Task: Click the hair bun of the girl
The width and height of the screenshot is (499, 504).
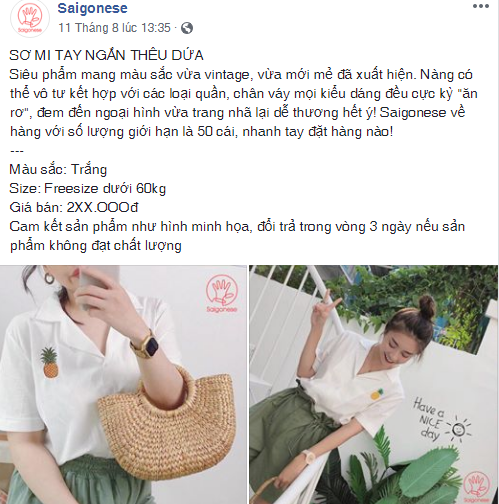Action: [427, 306]
